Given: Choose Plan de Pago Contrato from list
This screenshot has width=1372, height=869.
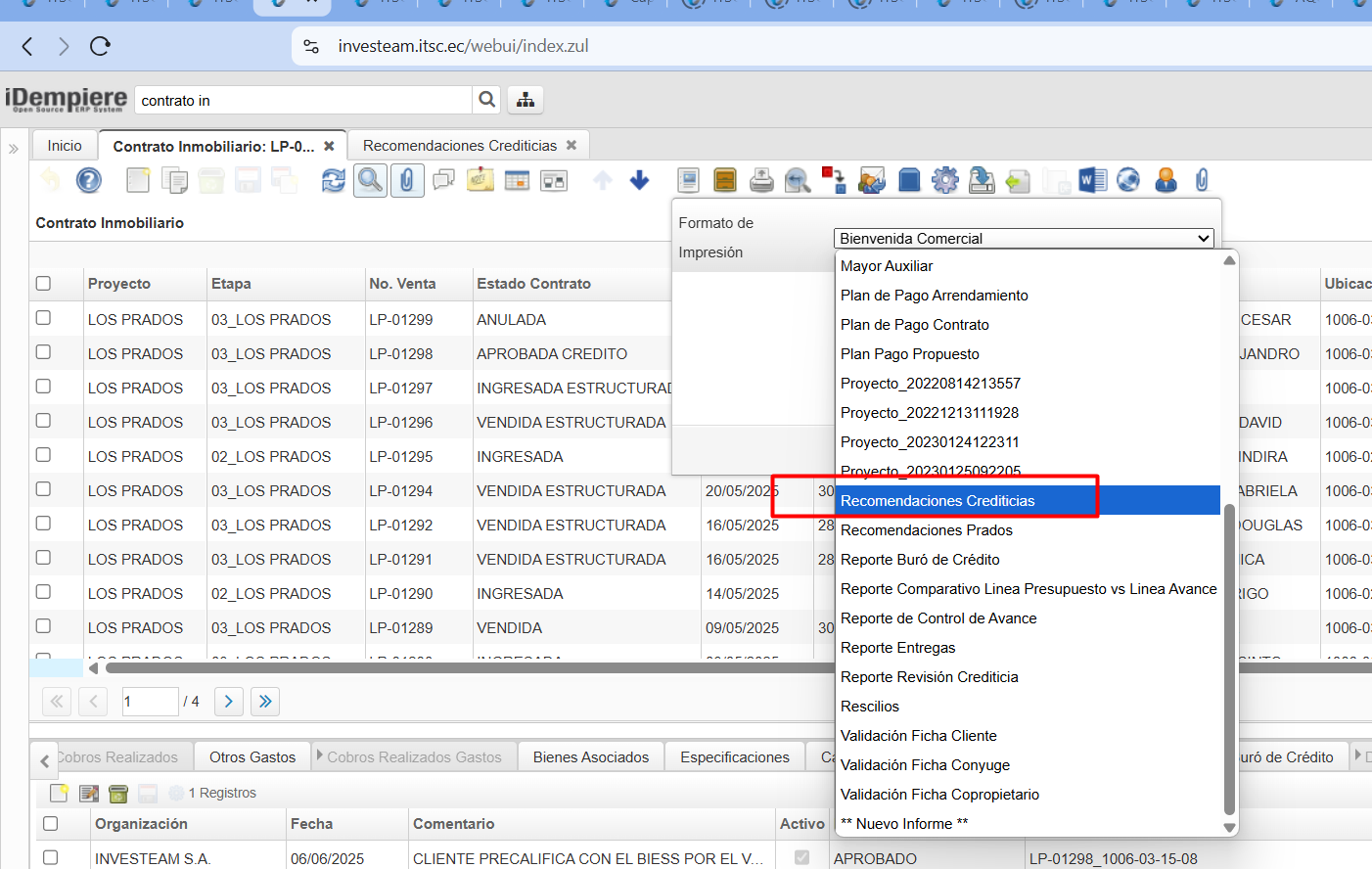Looking at the screenshot, I should point(914,325).
